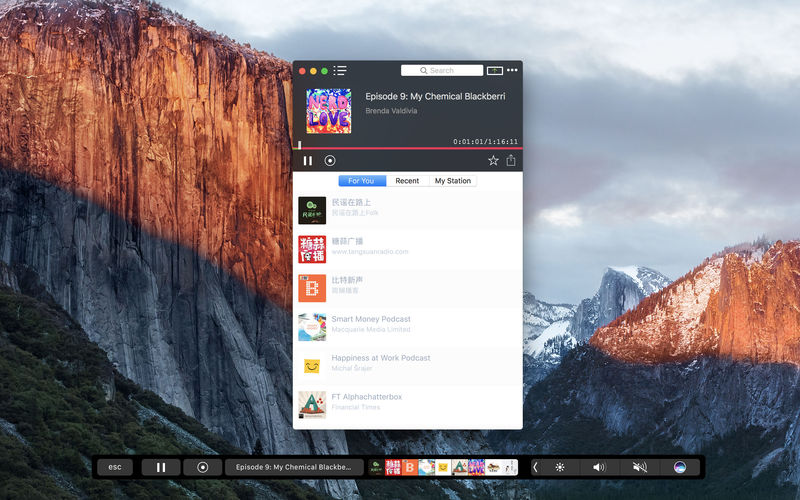
Task: Open the share icon in player bar
Action: [511, 161]
